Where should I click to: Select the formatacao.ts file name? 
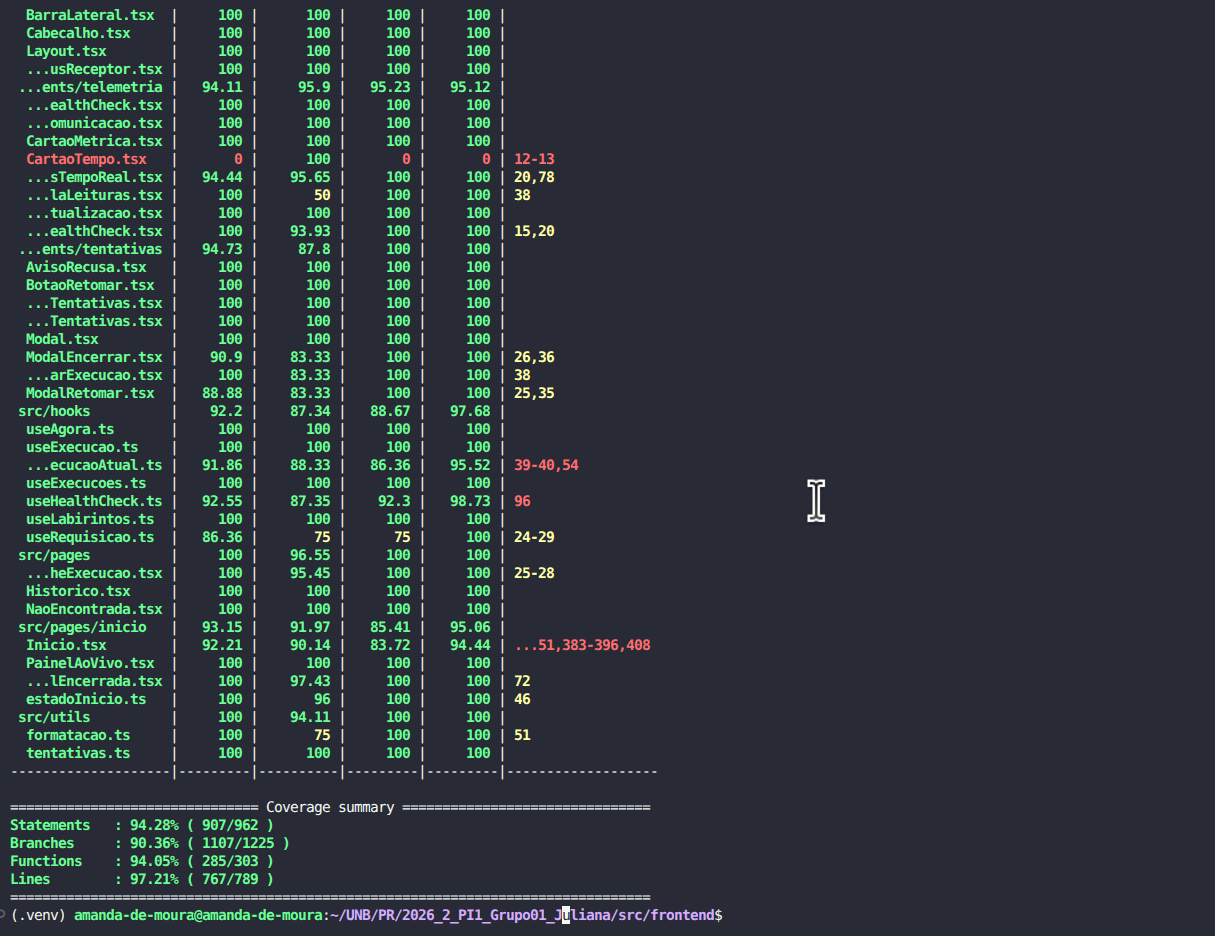[x=78, y=735]
